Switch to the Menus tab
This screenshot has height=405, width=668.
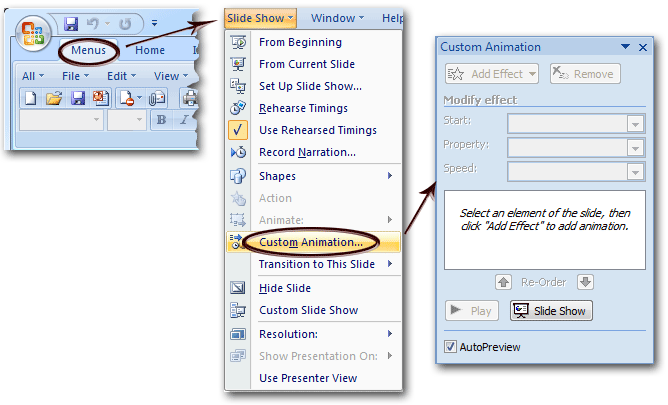88,50
